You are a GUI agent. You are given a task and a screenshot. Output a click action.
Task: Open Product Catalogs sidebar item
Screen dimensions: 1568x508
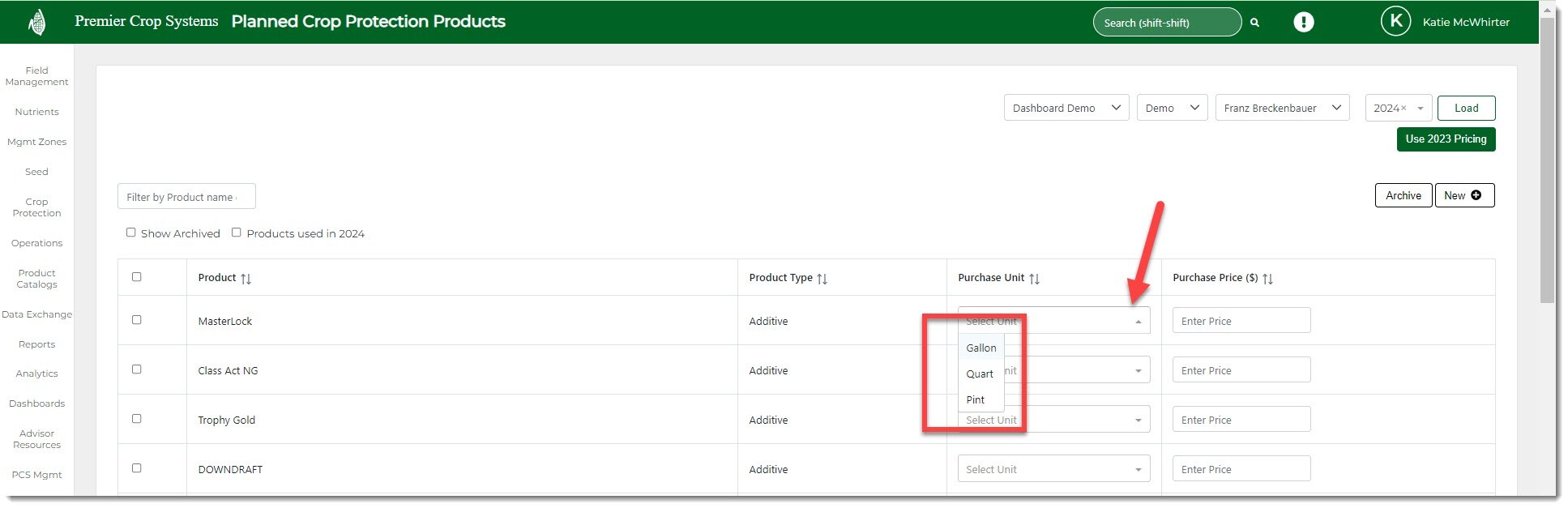(x=36, y=279)
